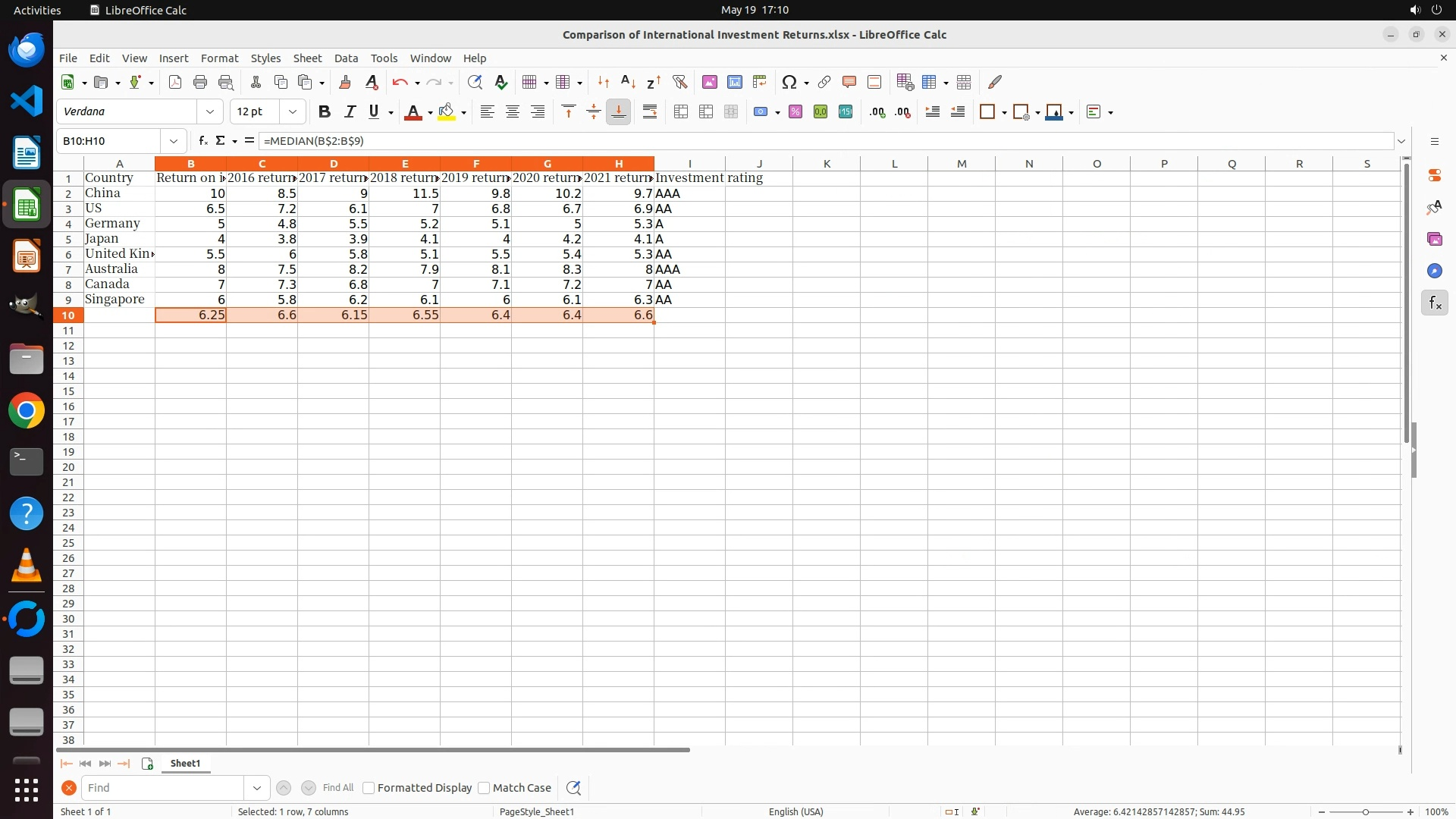Click the AutoFilter icon

(679, 82)
